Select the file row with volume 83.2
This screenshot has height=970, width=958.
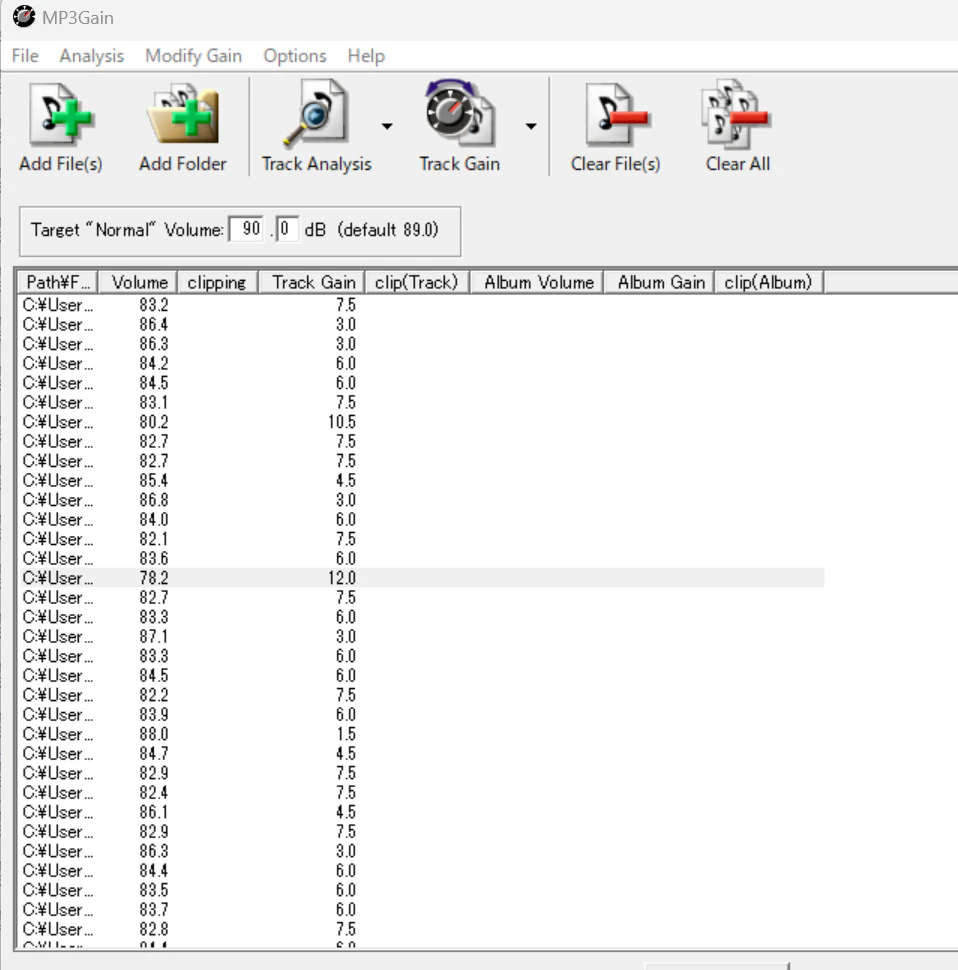click(x=422, y=305)
